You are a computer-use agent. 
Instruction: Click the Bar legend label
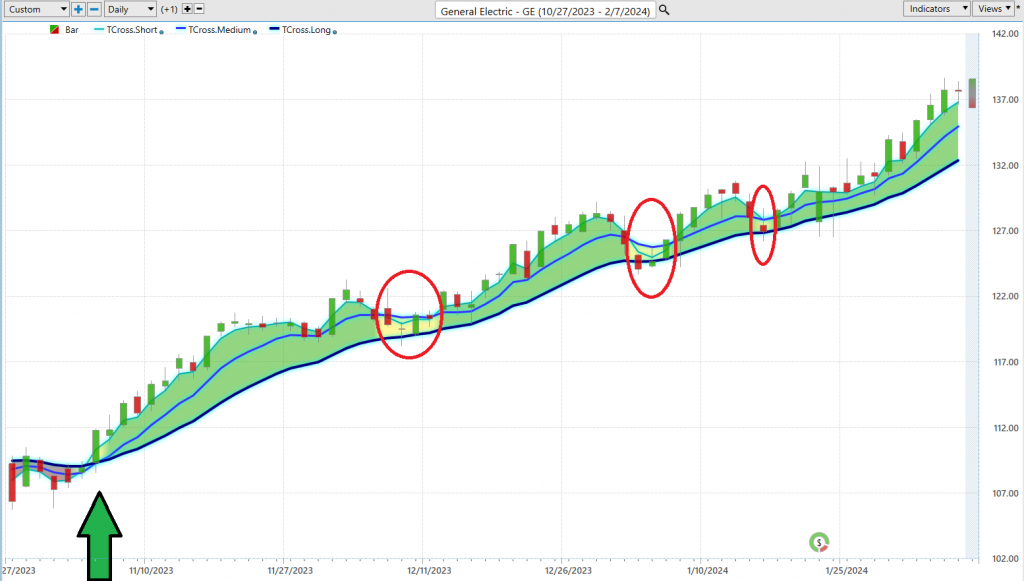point(72,30)
